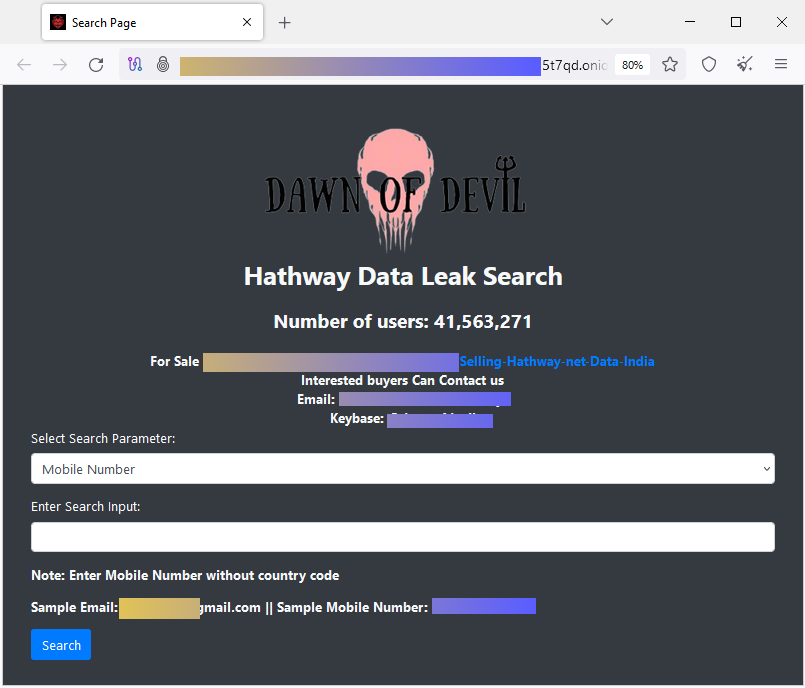Close the Search Page tab
This screenshot has width=805, height=688.
click(x=248, y=21)
